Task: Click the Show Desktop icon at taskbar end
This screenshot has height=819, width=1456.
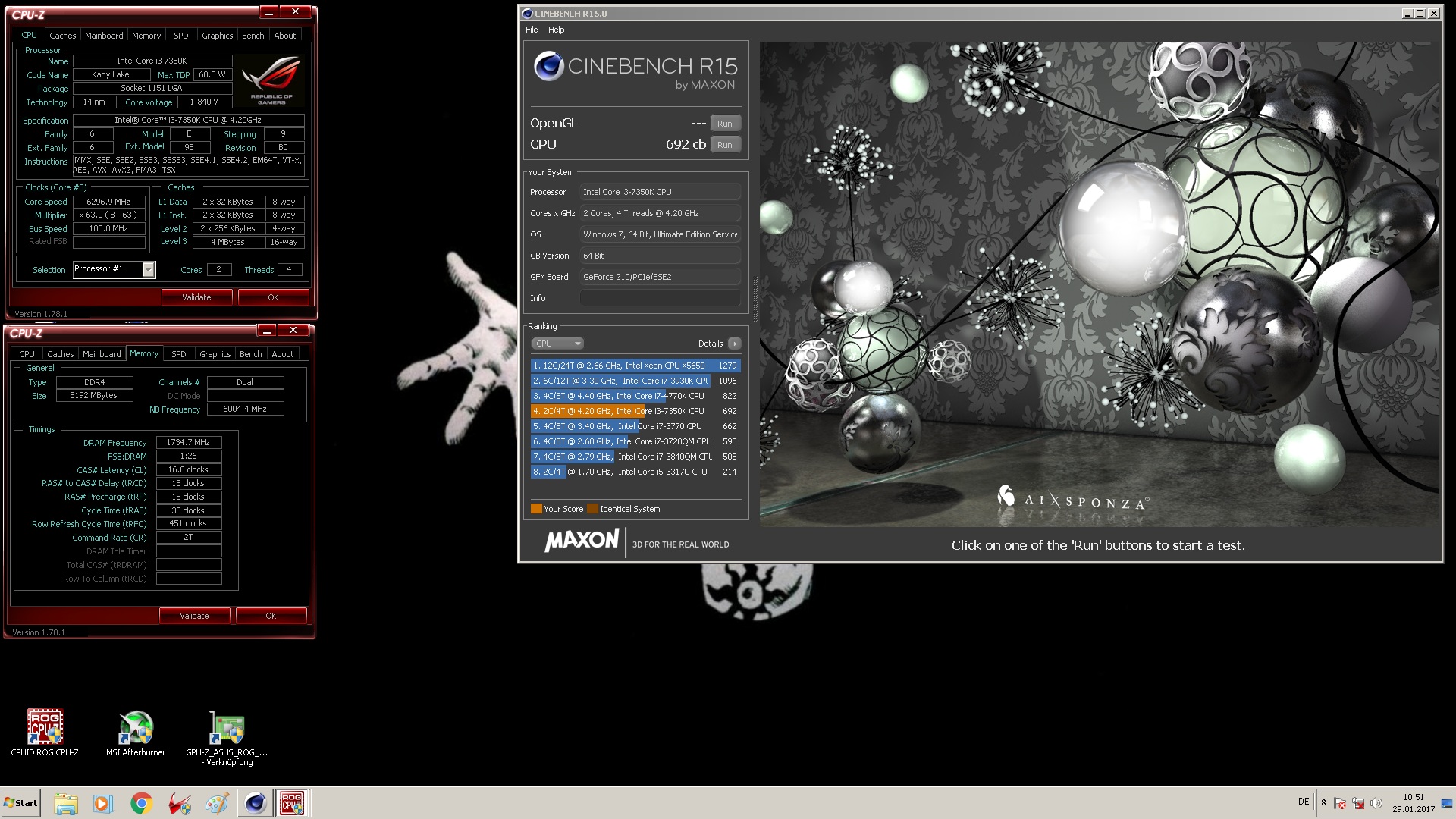Action: pyautogui.click(x=1448, y=803)
